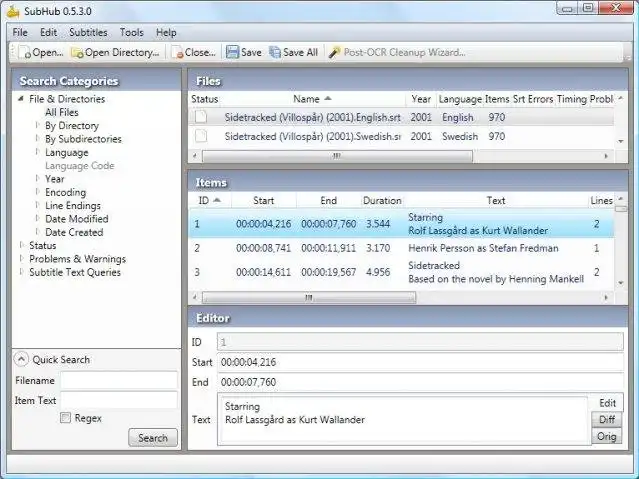
Task: Select the Language Code tree item
Action: [79, 166]
